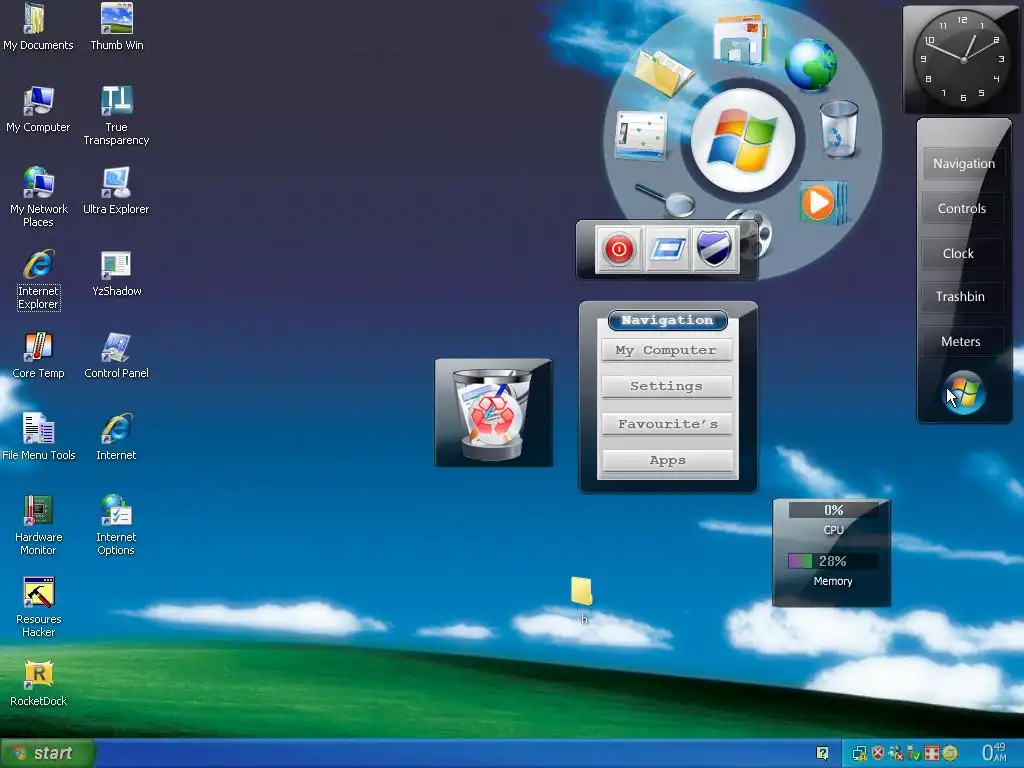This screenshot has height=768, width=1024.
Task: Launch Resoures Hacker shortcut
Action: [x=38, y=607]
